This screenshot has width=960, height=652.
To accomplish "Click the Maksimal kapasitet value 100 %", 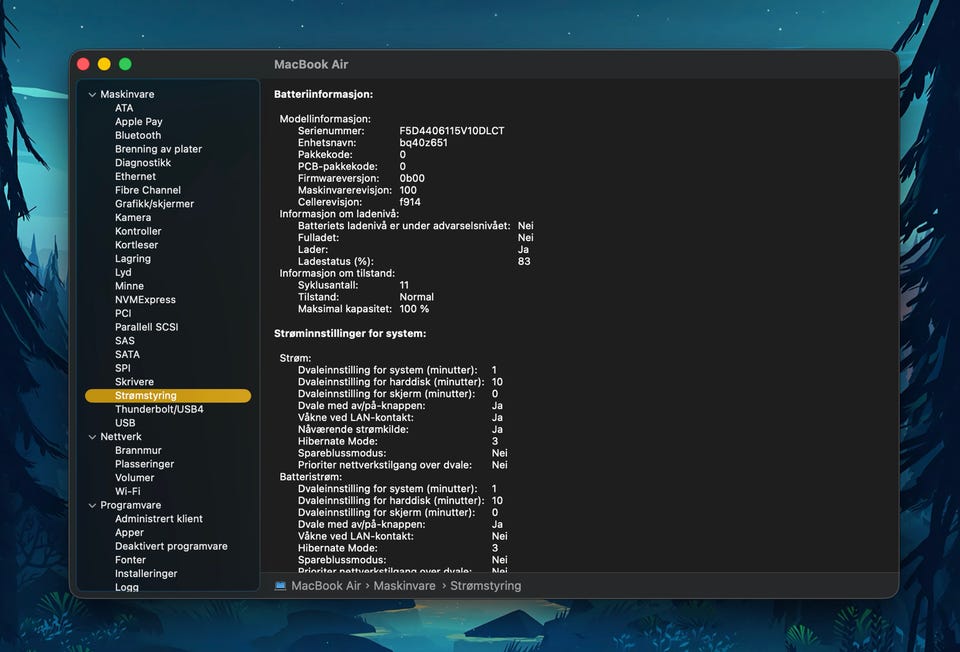I will (x=414, y=309).
